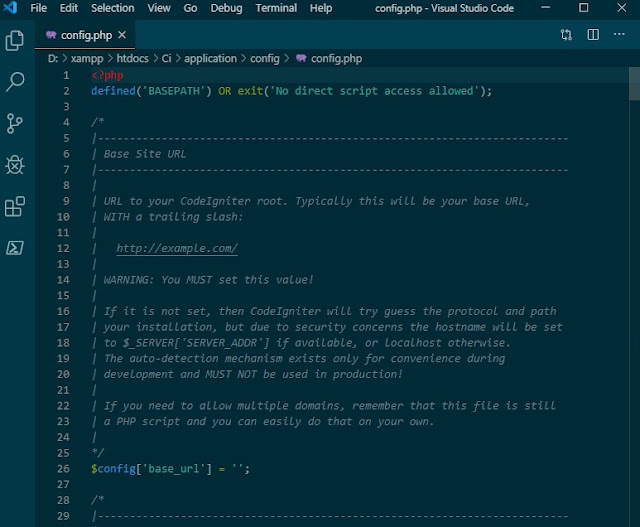This screenshot has height=527, width=640.
Task: Click the WARNING: You MUST set this value! line
Action: [209, 280]
